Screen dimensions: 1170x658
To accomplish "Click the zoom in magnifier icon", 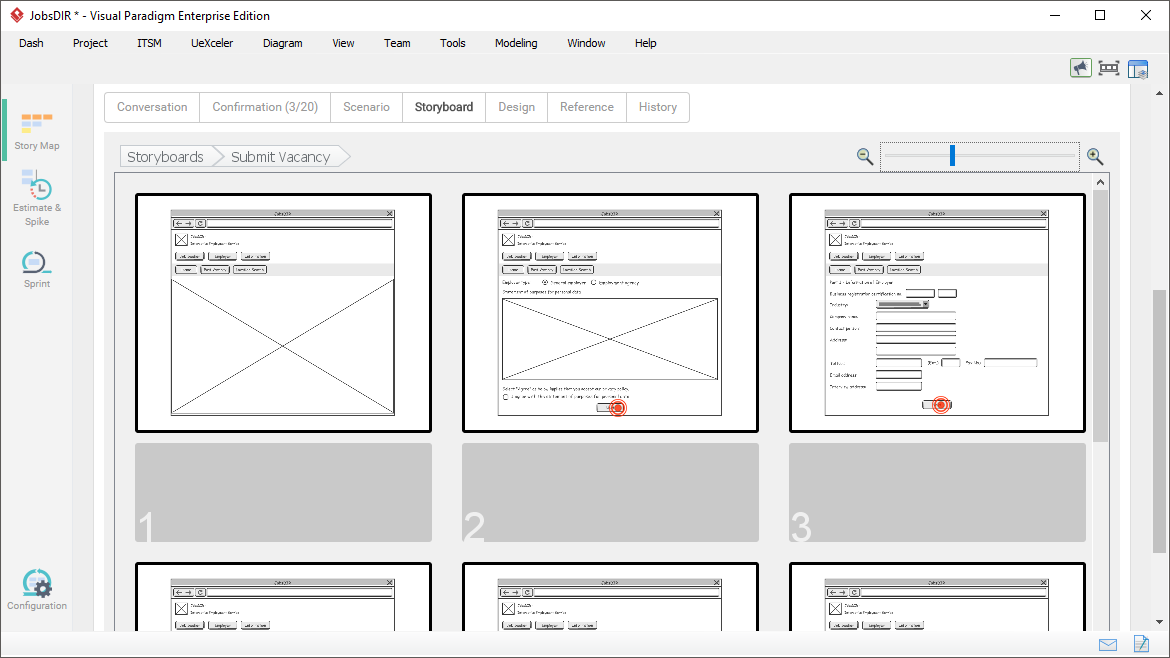I will 1095,157.
